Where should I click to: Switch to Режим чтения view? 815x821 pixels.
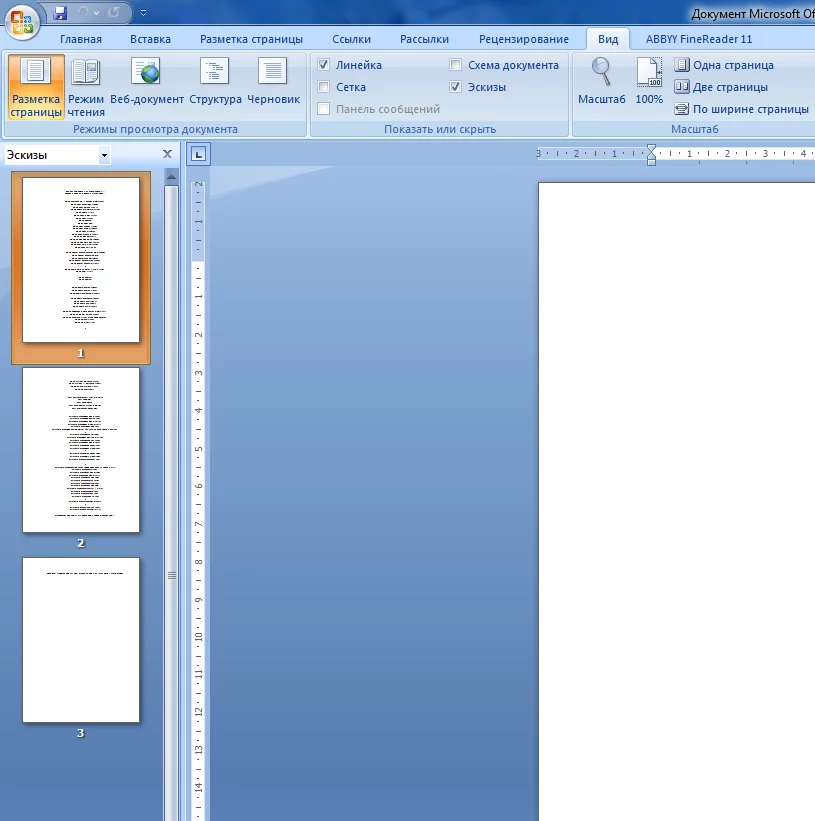point(86,85)
